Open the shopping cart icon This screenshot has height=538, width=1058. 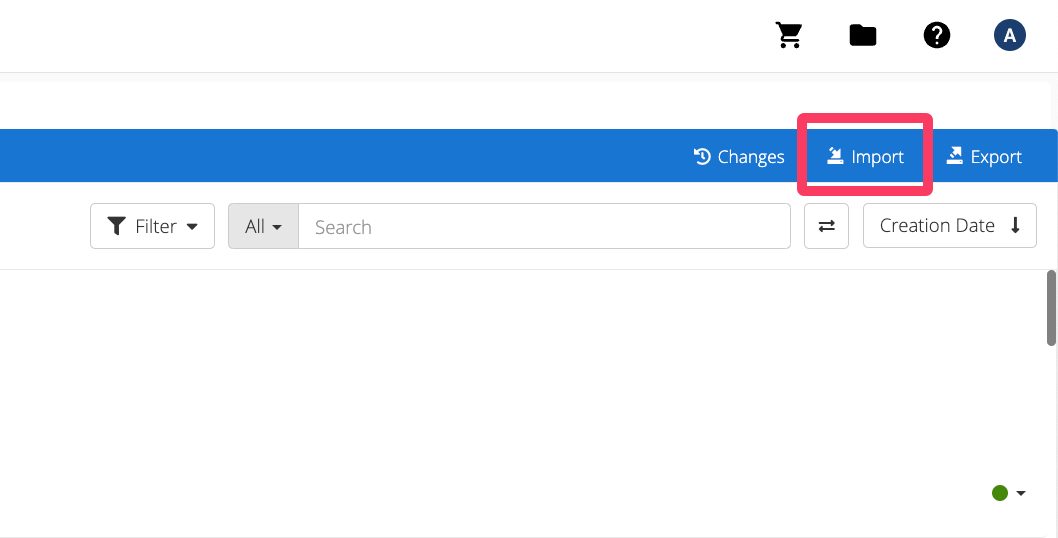pyautogui.click(x=788, y=35)
